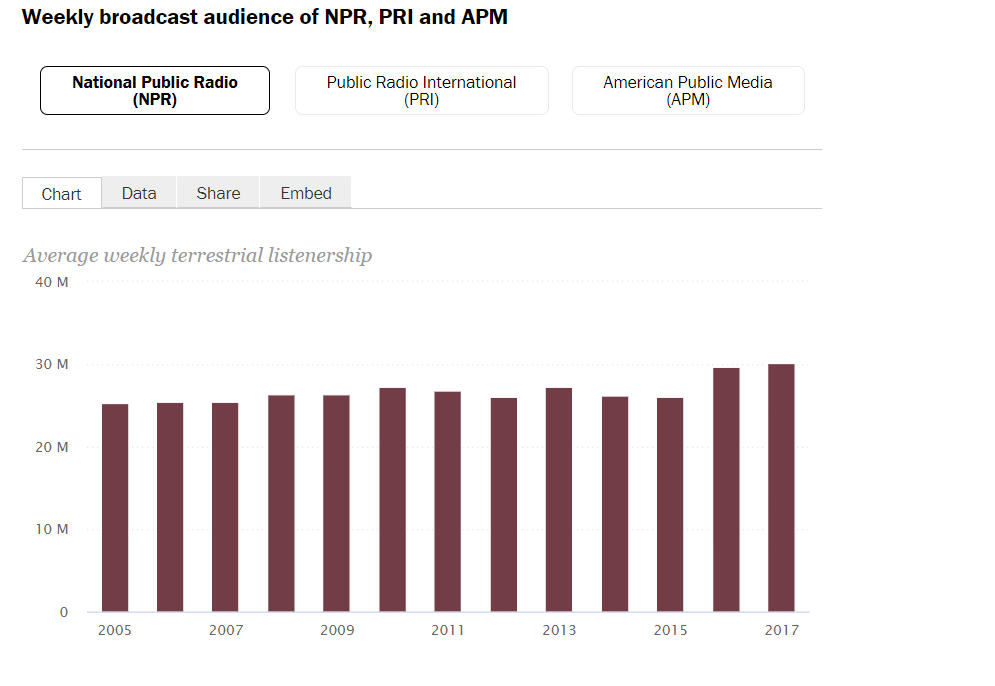Show American Public Media (APM) data
The height and width of the screenshot is (686, 995).
pos(688,91)
